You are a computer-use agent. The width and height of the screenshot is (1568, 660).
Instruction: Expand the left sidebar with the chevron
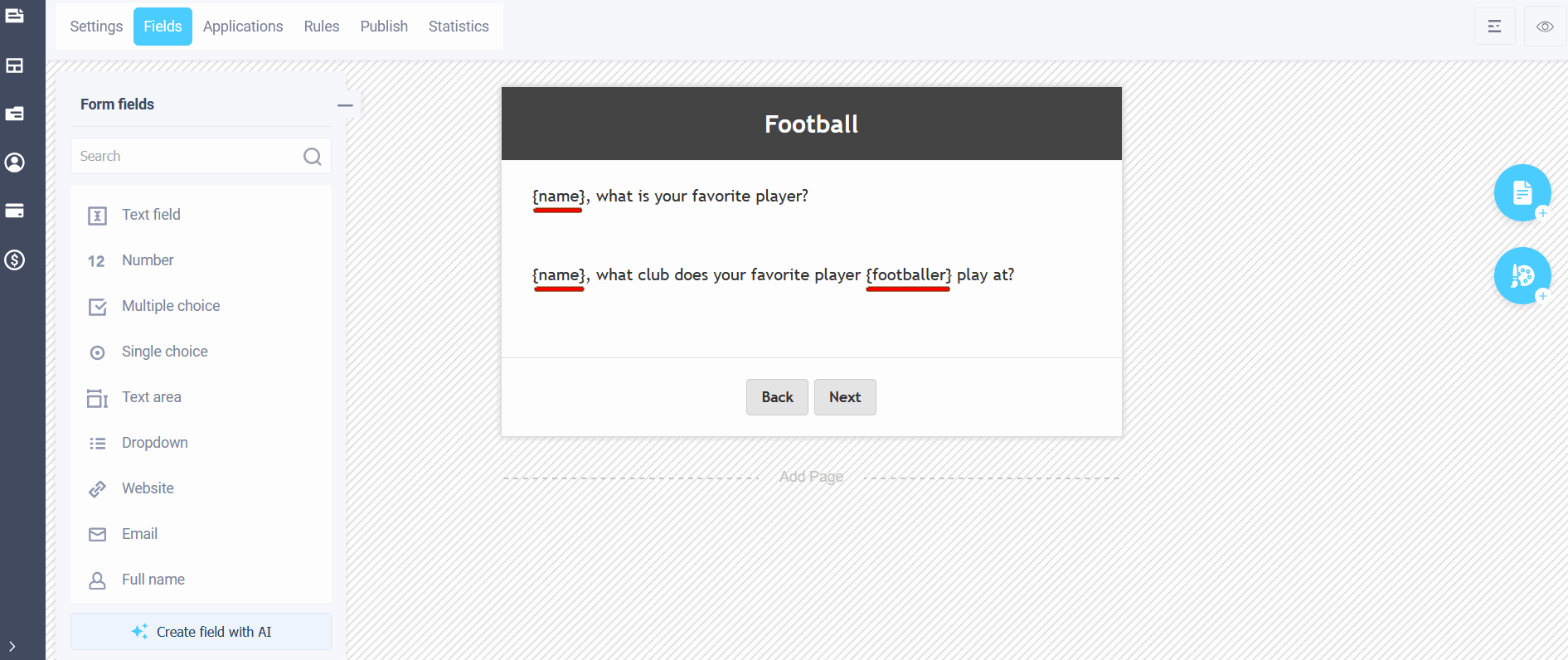12,647
